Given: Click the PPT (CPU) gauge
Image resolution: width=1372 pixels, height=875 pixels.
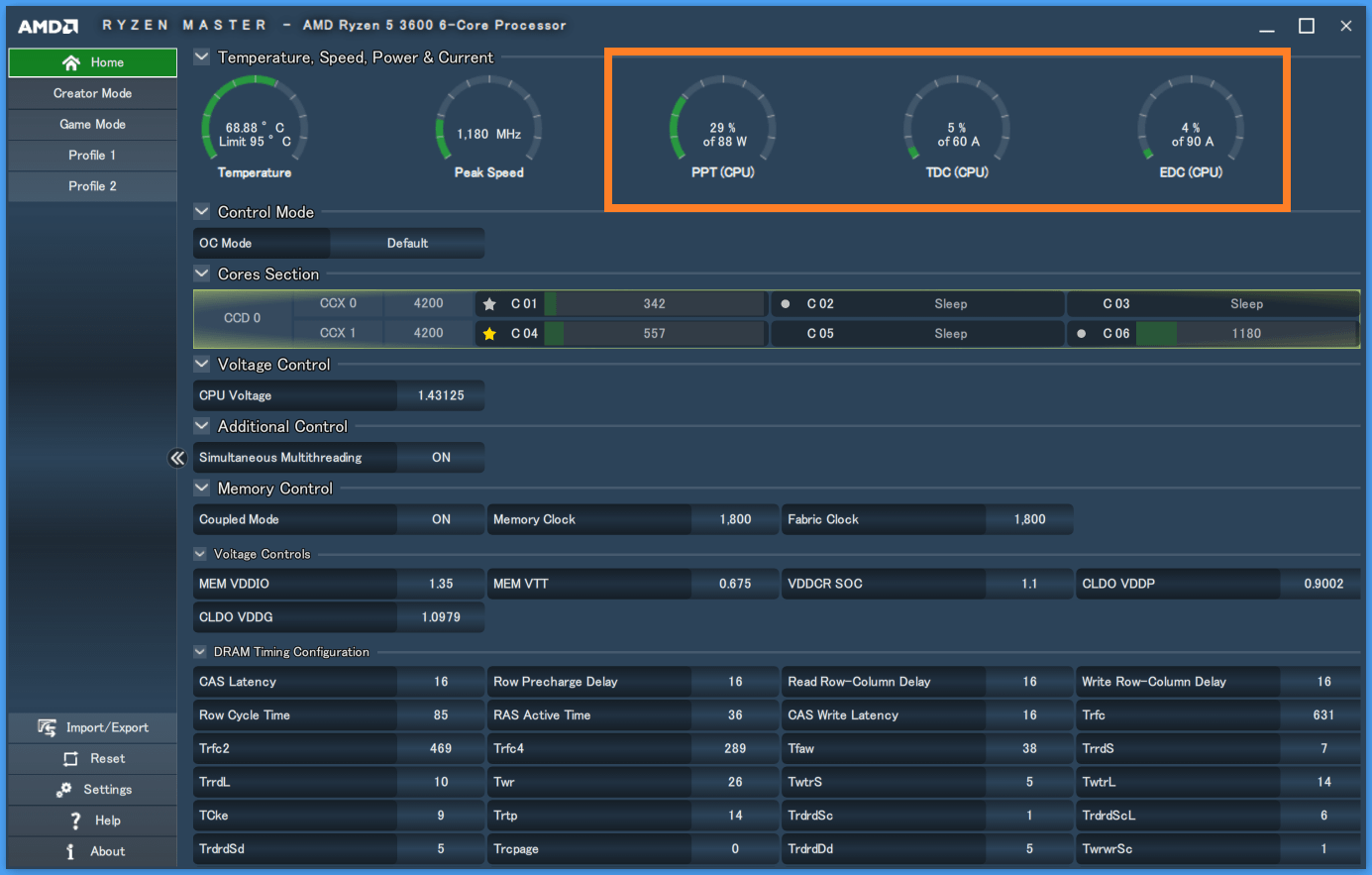Looking at the screenshot, I should tap(723, 127).
